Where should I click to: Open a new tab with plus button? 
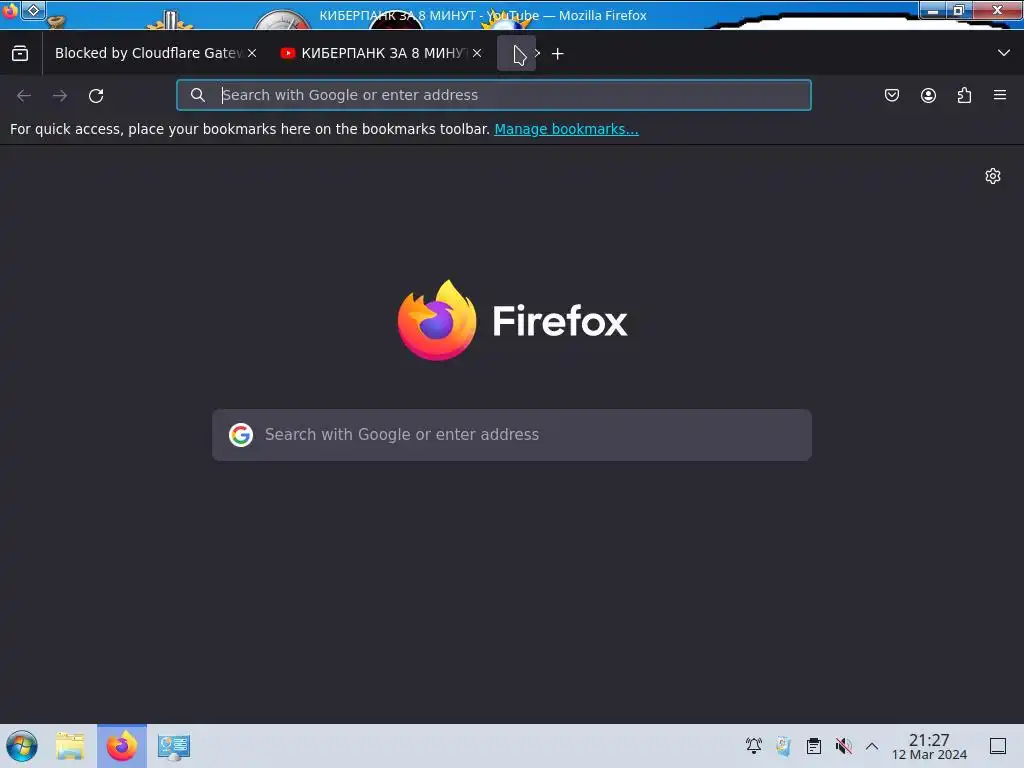click(x=558, y=54)
